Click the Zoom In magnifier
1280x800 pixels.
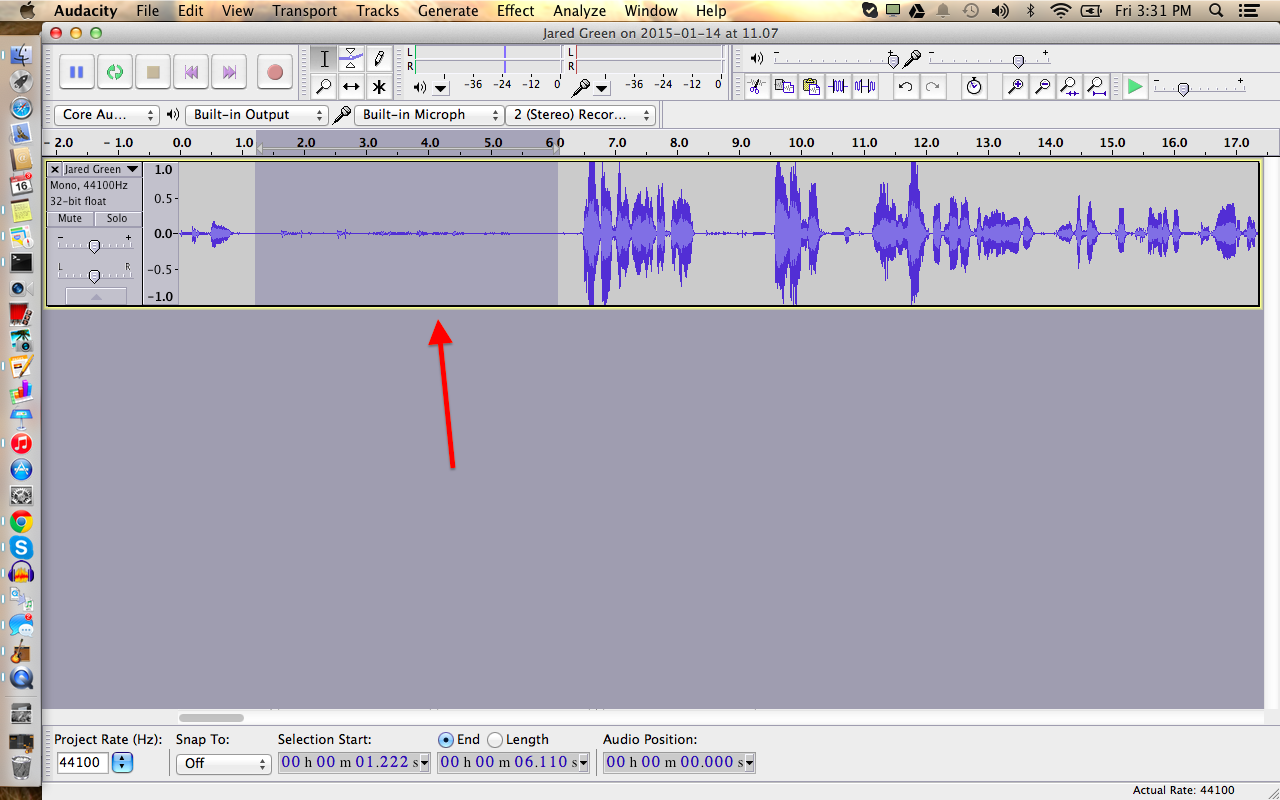[1015, 87]
